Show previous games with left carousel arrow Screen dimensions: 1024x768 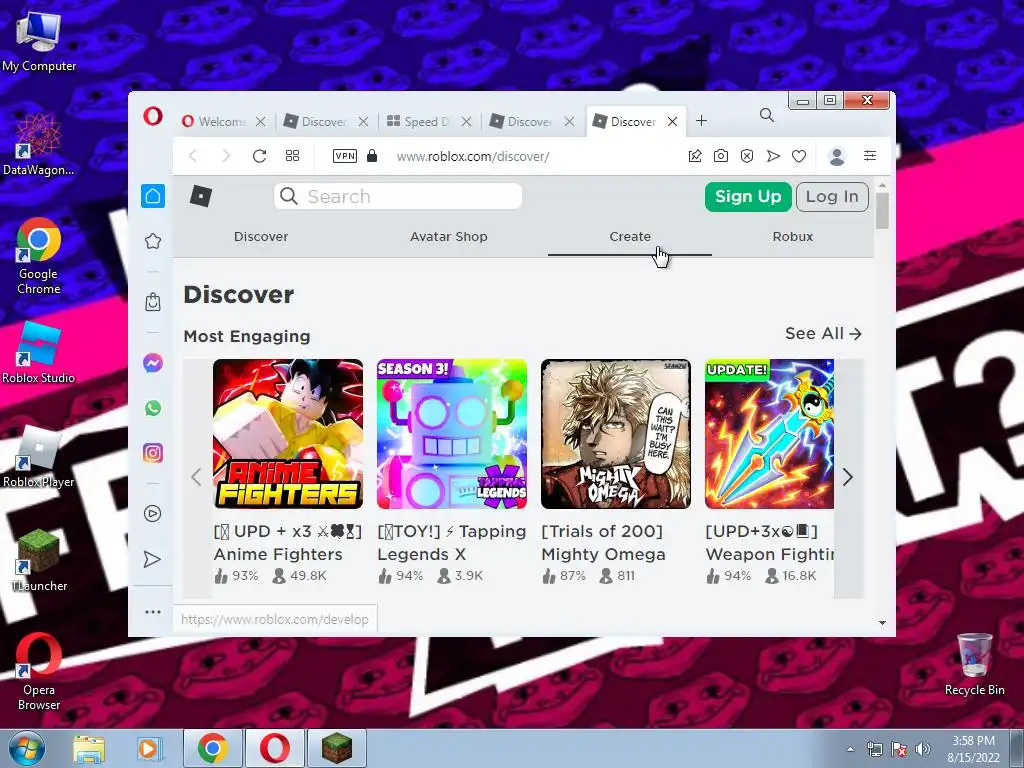coord(197,477)
